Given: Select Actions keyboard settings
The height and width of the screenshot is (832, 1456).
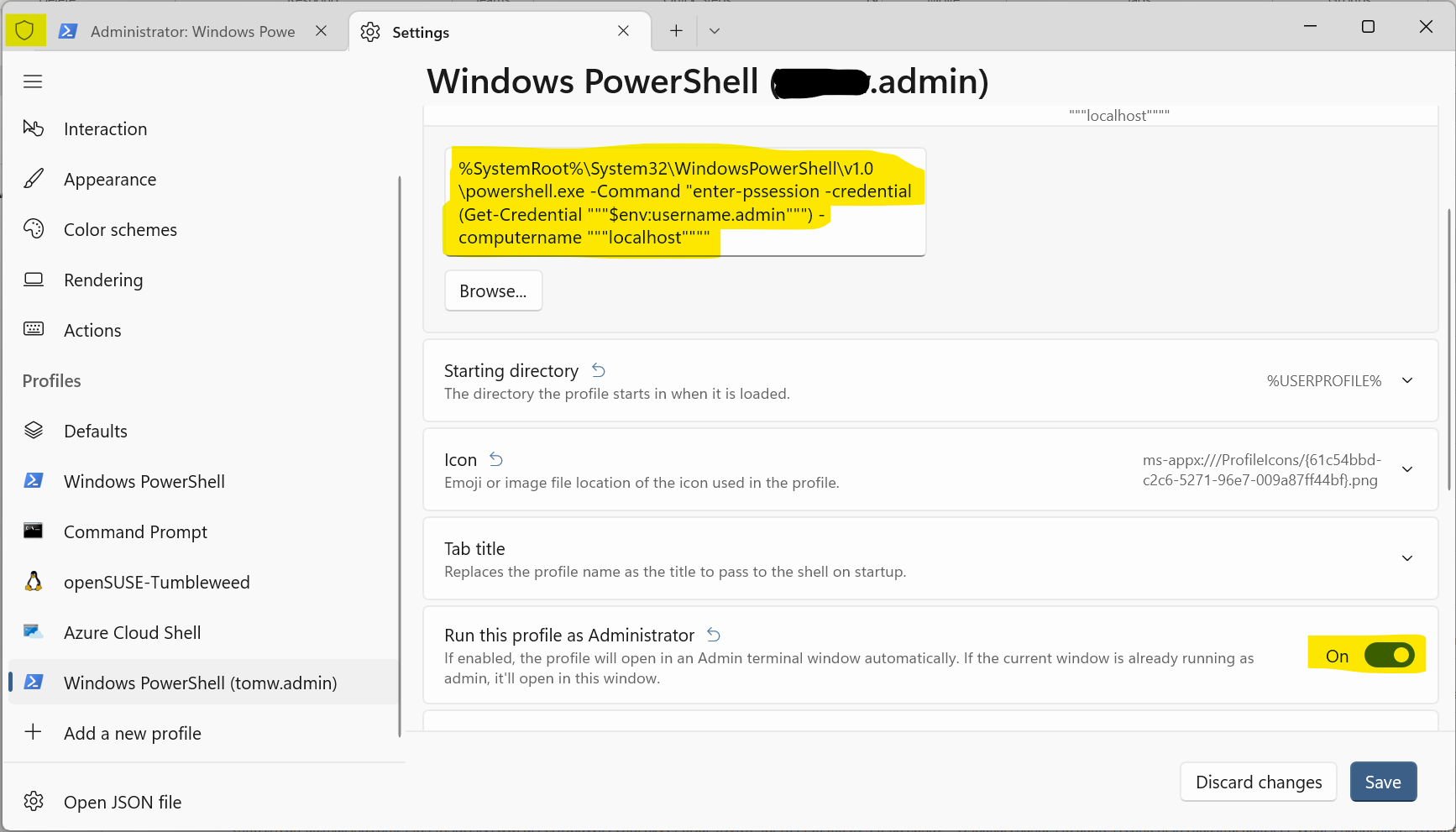Looking at the screenshot, I should point(92,330).
